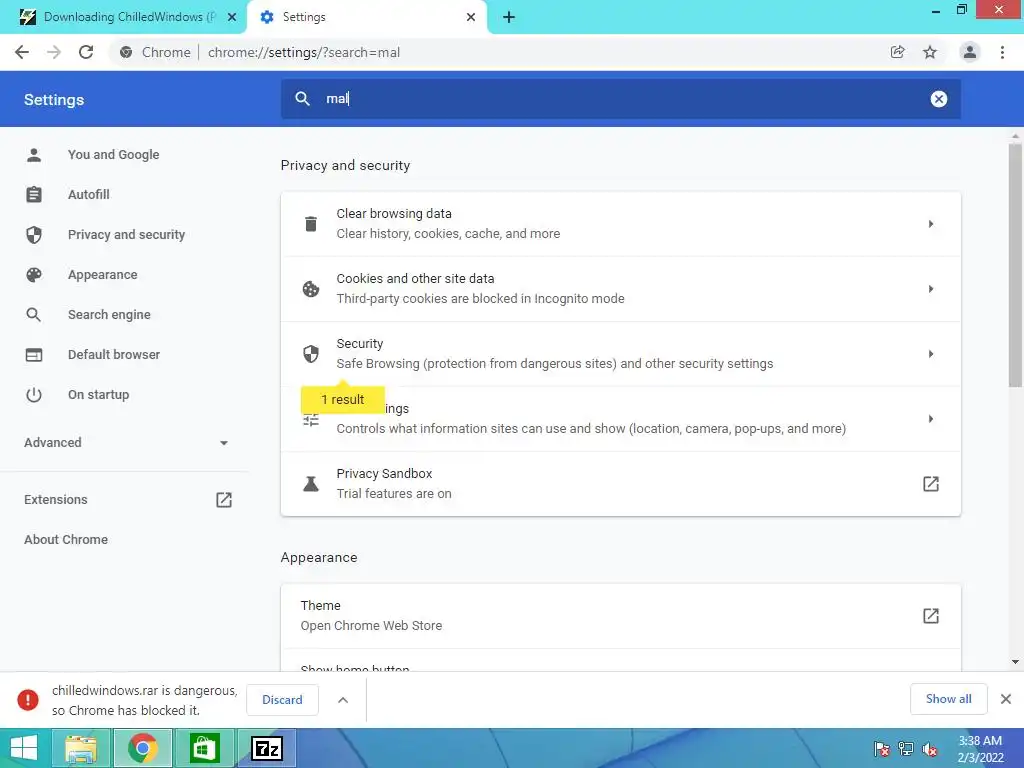Expand Cookies and other site data arrow

(x=931, y=289)
